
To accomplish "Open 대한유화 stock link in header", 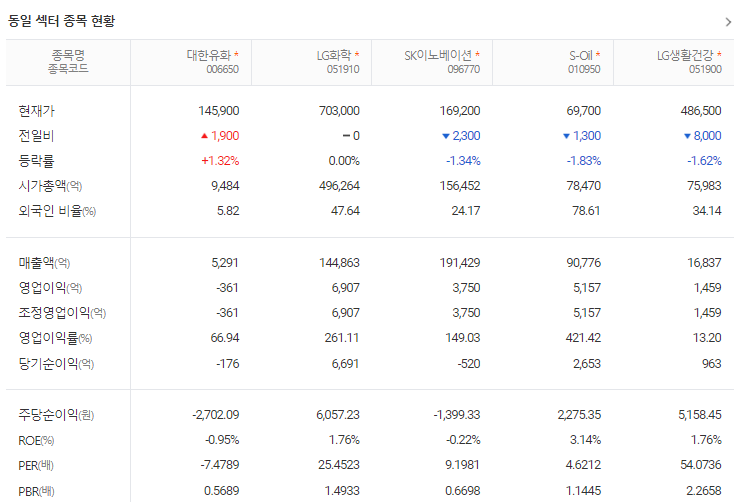I will point(209,55).
